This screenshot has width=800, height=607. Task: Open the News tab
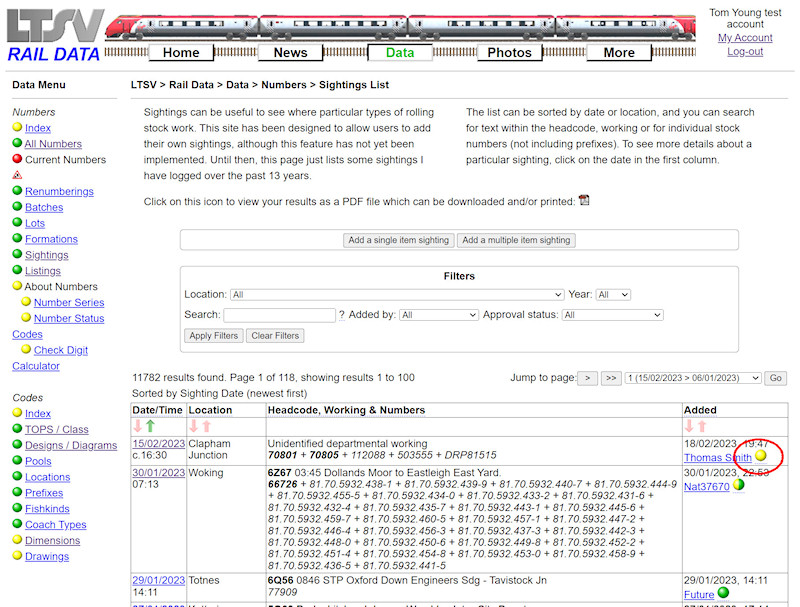[x=290, y=52]
